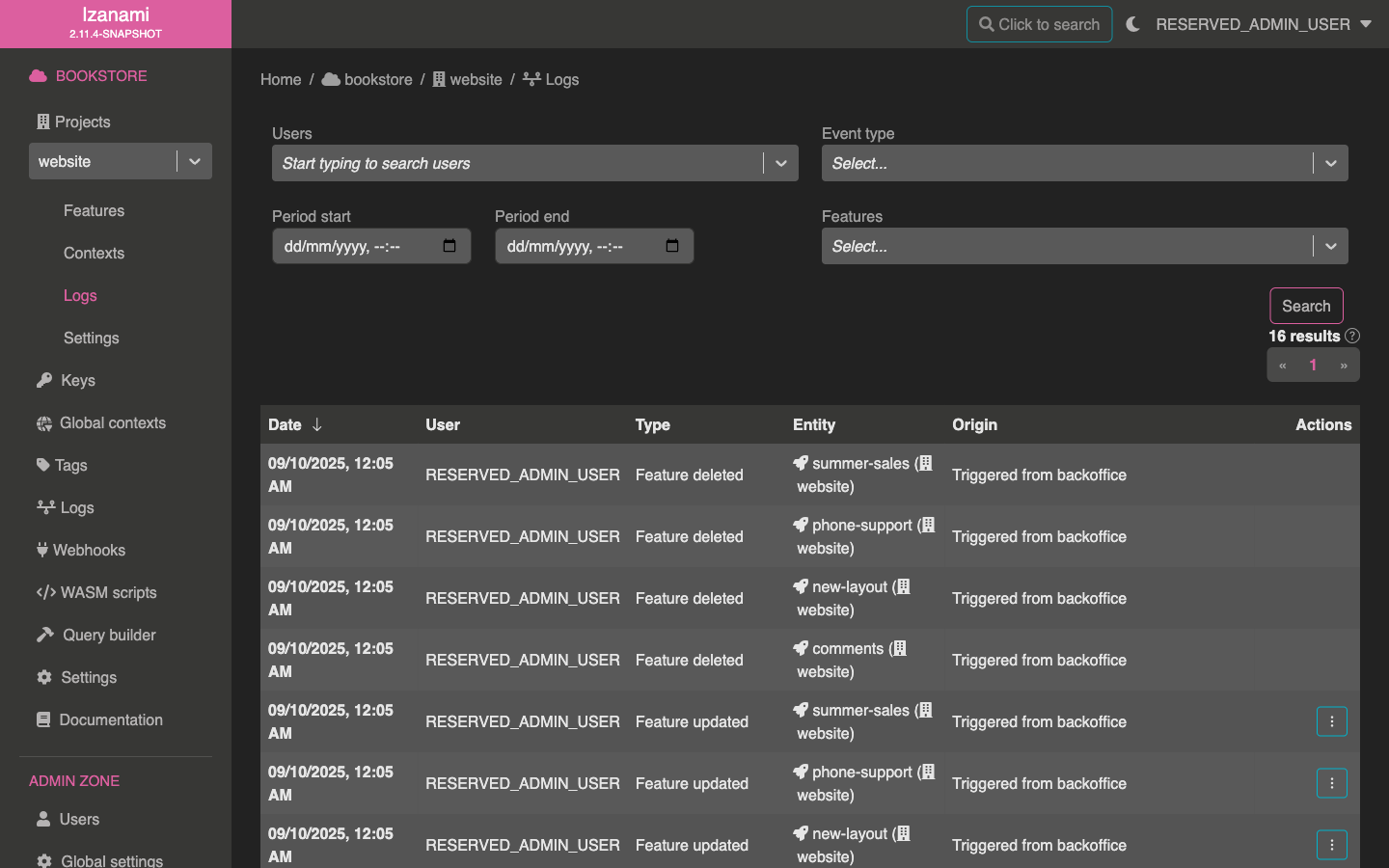Image resolution: width=1389 pixels, height=868 pixels.
Task: Open actions menu for summer-sales Feature updated row
Action: pos(1331,721)
